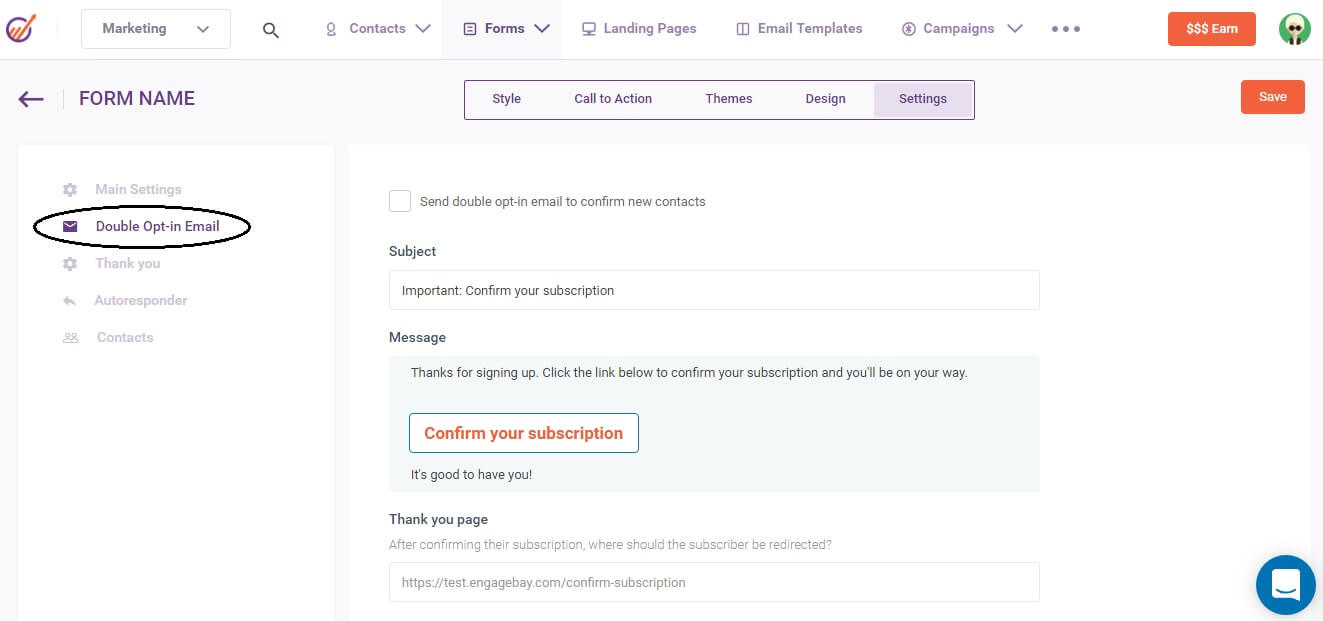Open the Intercom chat bubble
Viewport: 1323px width, 621px height.
click(x=1285, y=584)
